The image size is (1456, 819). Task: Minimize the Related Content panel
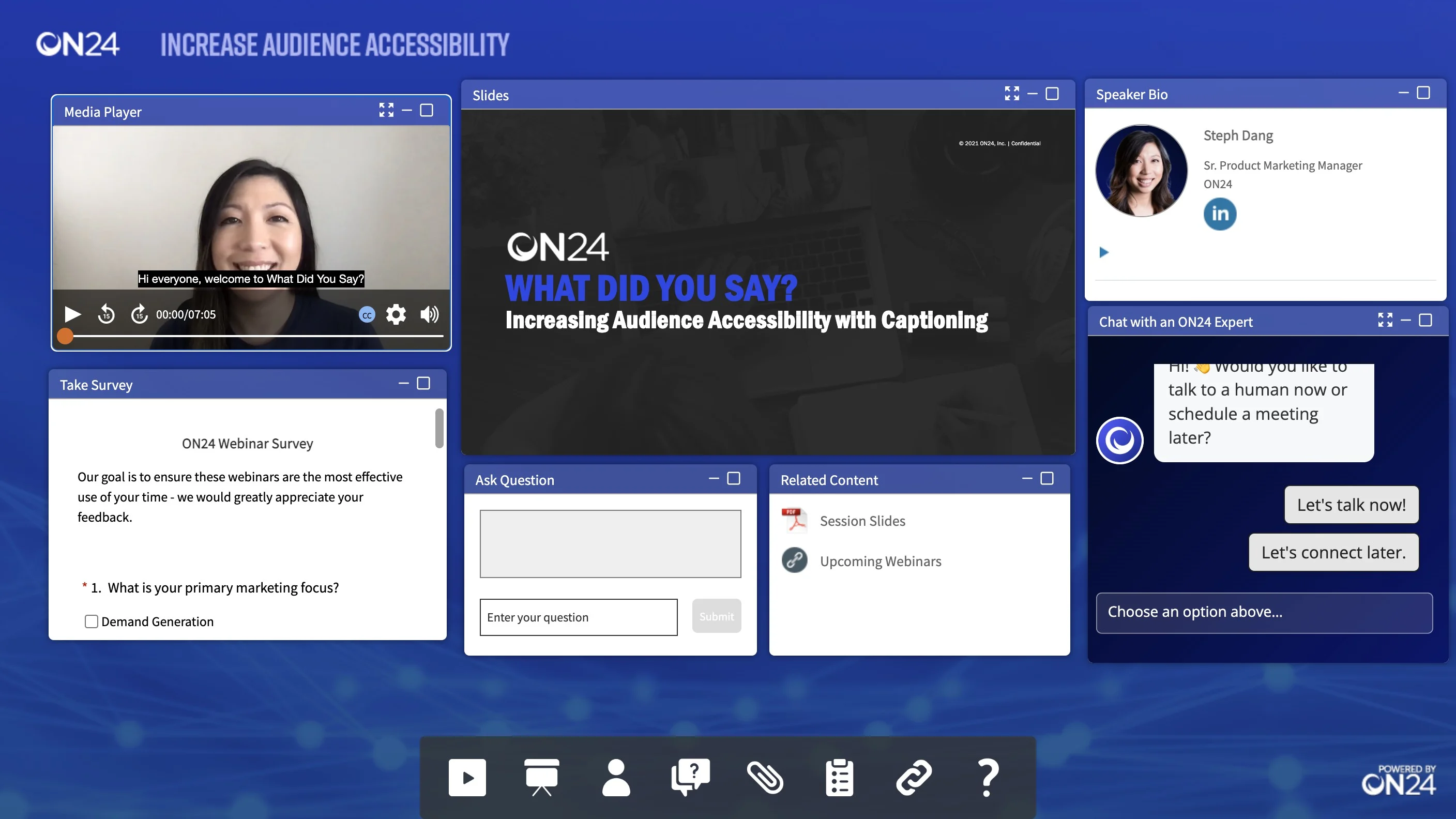pyautogui.click(x=1027, y=478)
